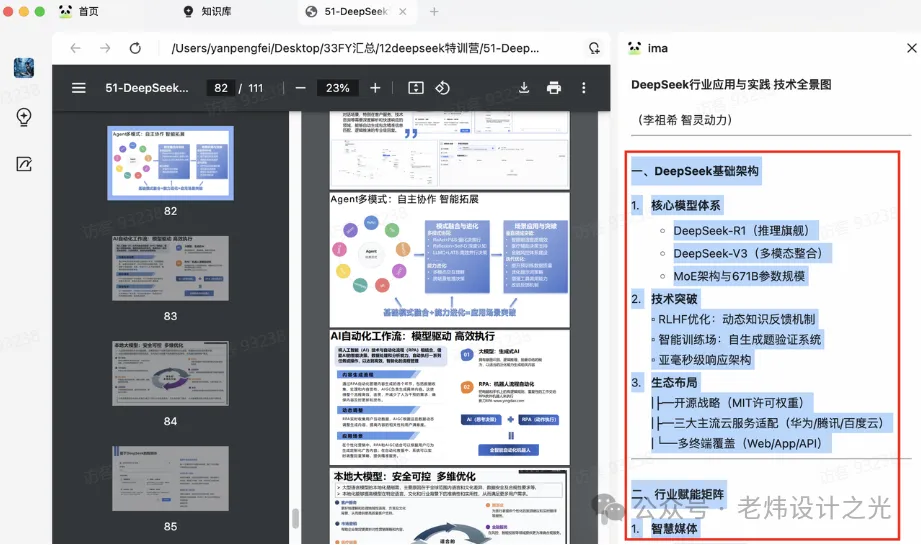Click the text 技术突破
This screenshot has height=545, width=921.
tap(674, 299)
